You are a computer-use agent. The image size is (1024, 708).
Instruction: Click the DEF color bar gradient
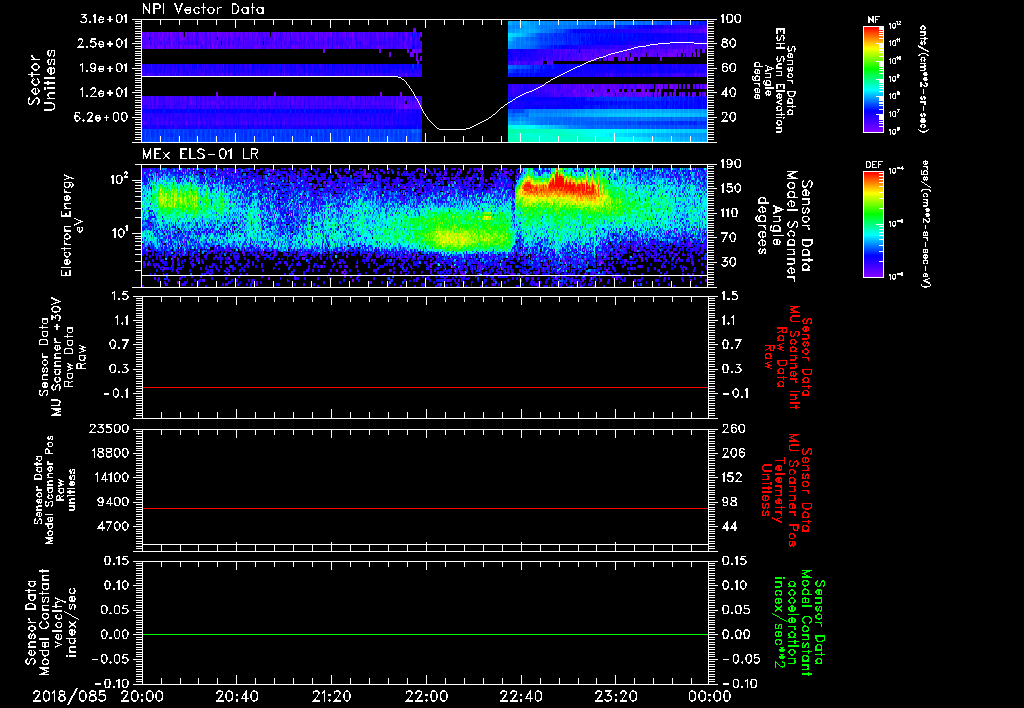click(x=873, y=224)
